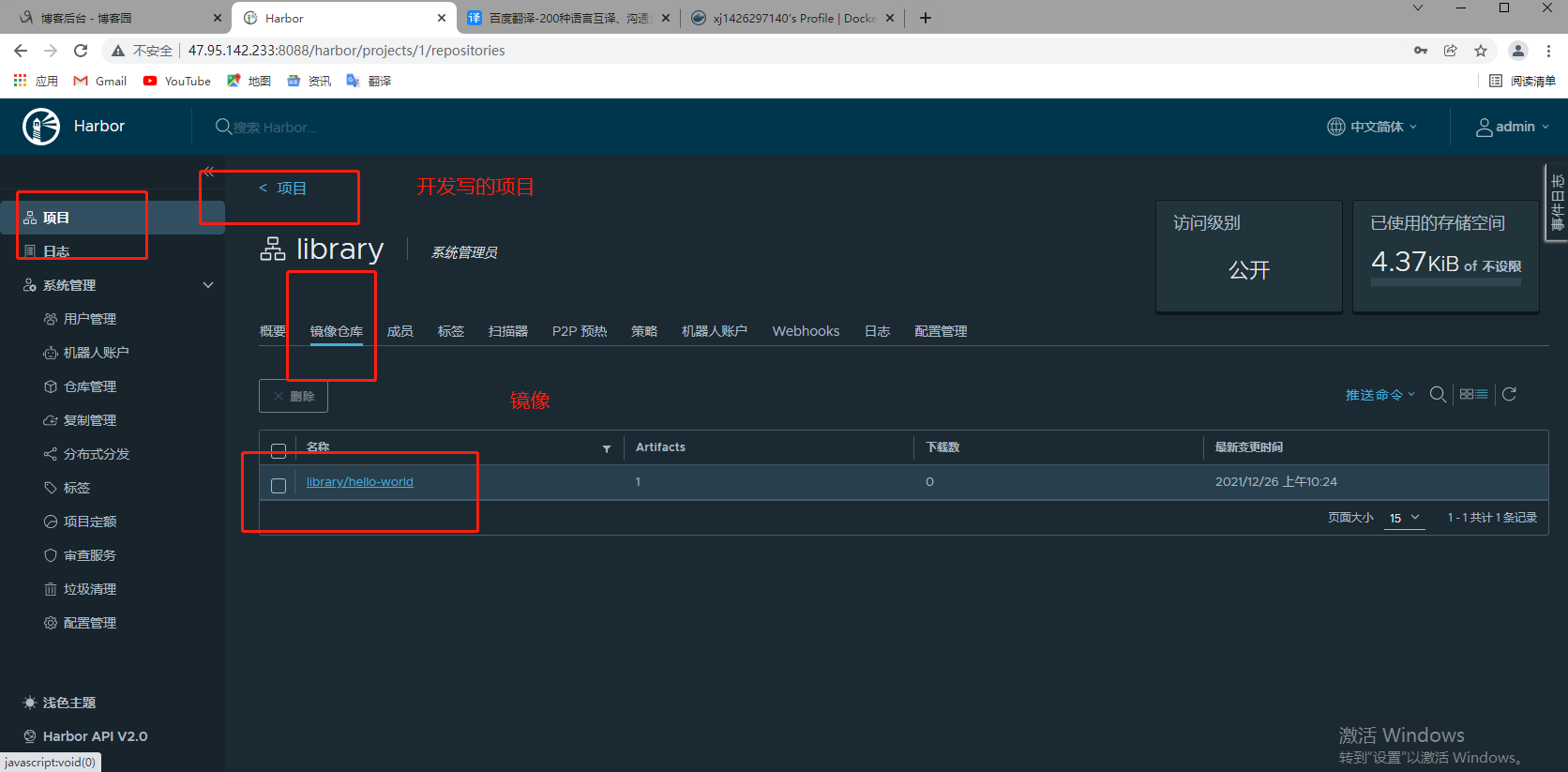
Task: Switch the list/card view toggle icon
Action: pos(1473,395)
